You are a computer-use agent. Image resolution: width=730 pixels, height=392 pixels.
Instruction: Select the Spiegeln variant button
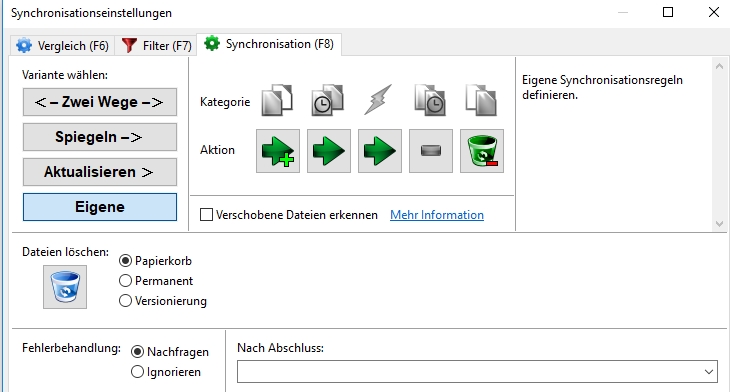tap(100, 137)
